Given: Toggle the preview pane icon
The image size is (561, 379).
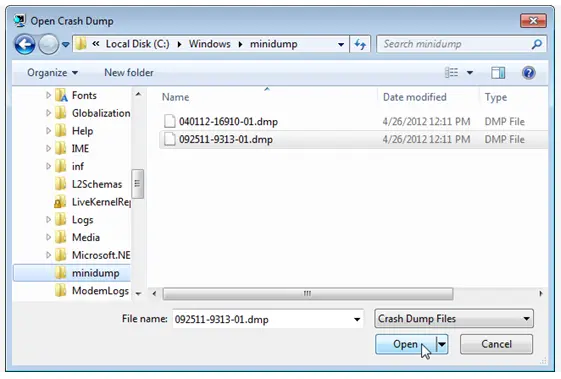Looking at the screenshot, I should (498, 73).
